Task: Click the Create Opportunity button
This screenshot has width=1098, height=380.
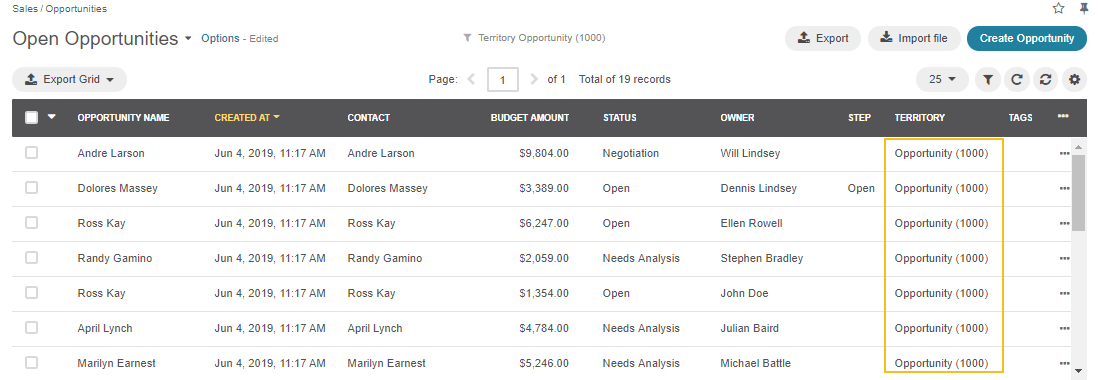Action: (x=1027, y=38)
